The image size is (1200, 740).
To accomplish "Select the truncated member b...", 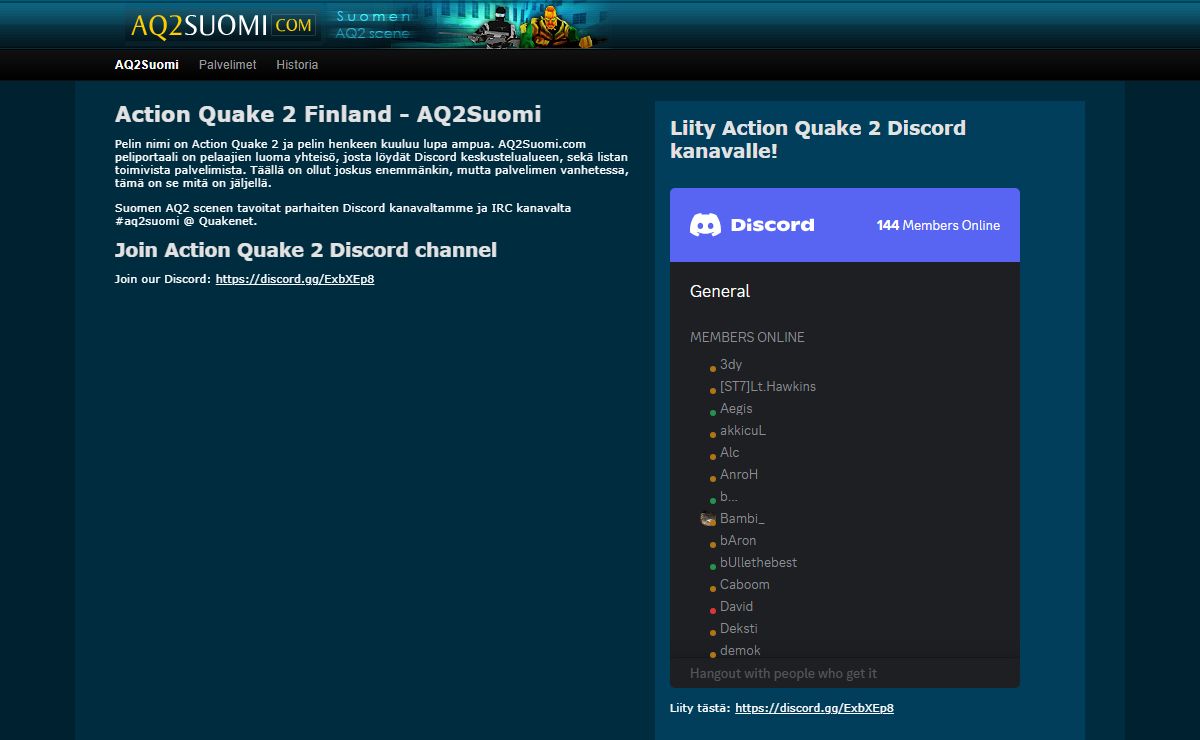I will point(729,497).
